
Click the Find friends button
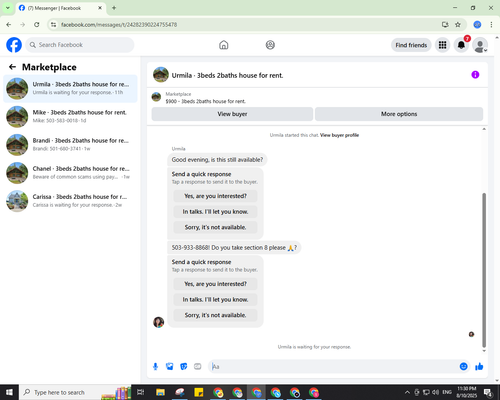(x=411, y=45)
